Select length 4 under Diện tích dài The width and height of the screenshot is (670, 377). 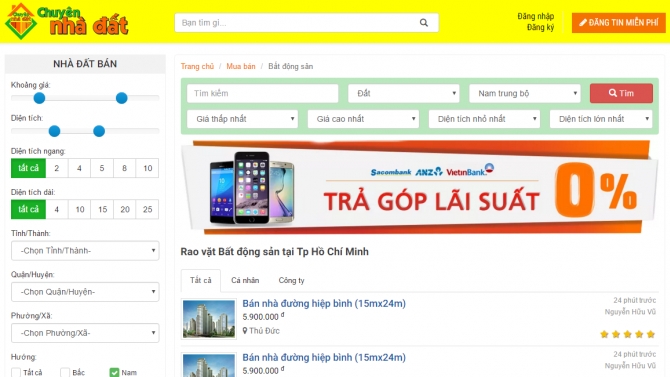[57, 209]
